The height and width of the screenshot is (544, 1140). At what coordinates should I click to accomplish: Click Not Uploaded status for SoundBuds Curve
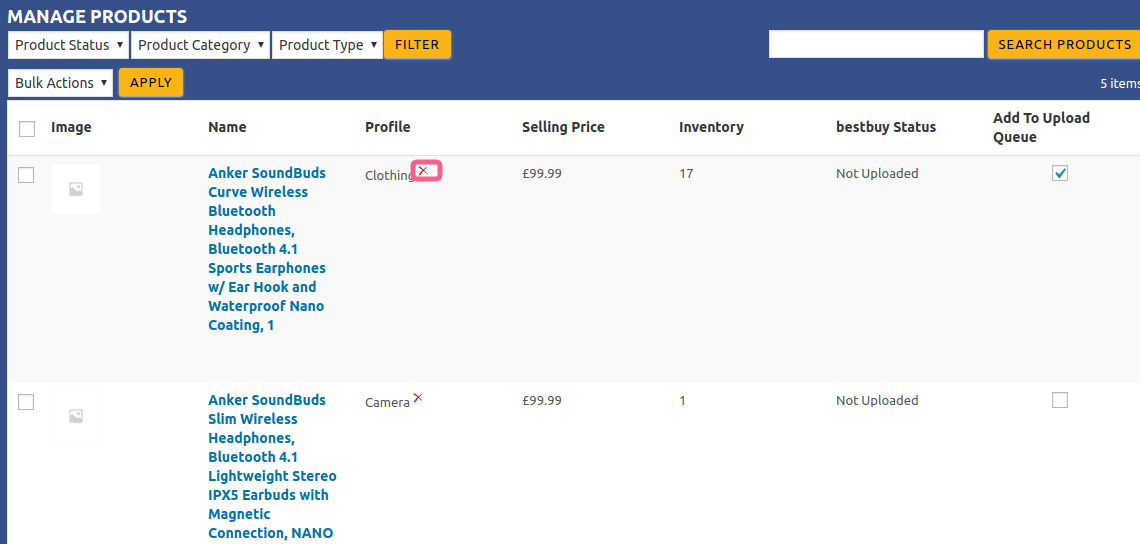(877, 174)
